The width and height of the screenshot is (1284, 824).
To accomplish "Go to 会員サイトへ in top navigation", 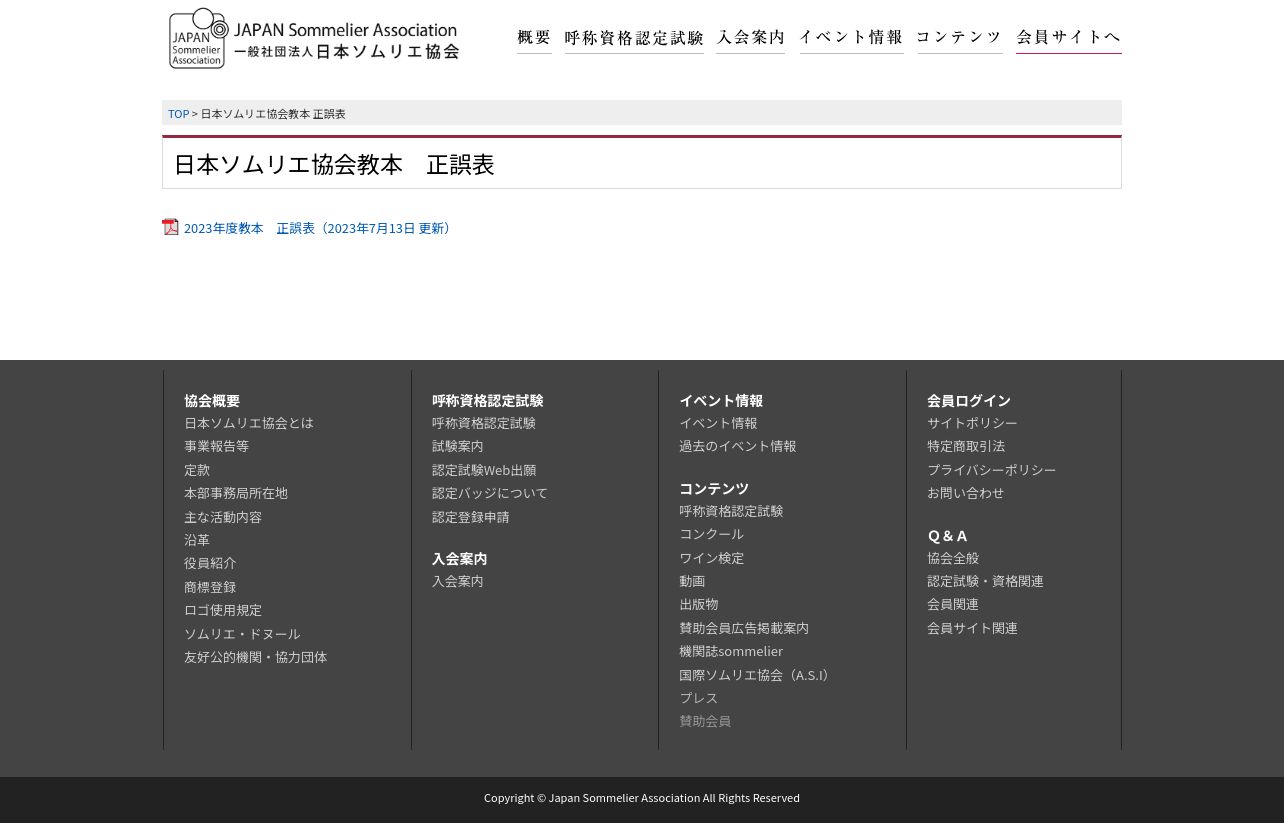I will coord(1068,38).
